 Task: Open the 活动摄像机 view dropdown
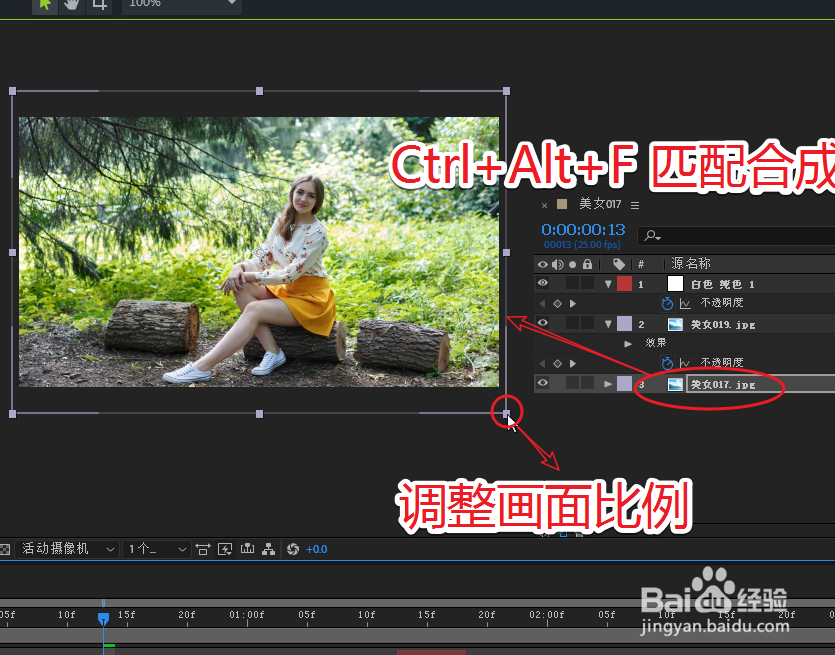66,549
